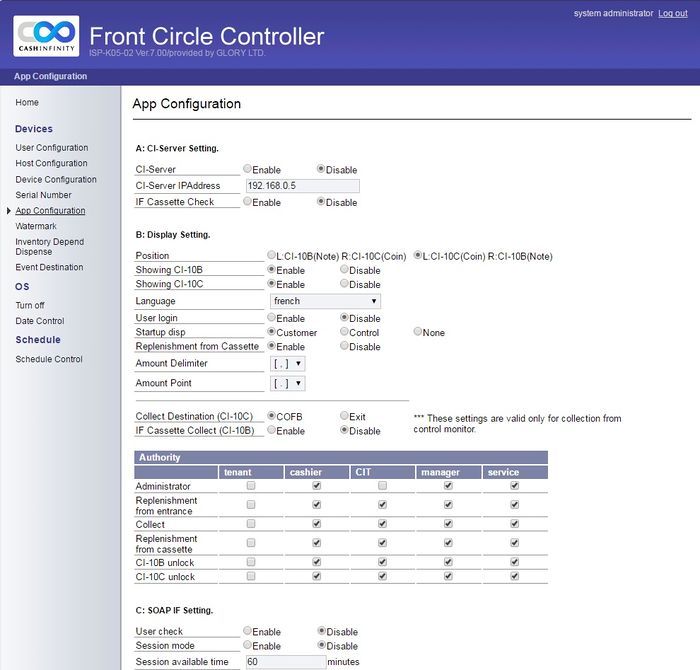Screen dimensions: 700x670
Task: Open Home in the sidebar
Action: click(27, 102)
